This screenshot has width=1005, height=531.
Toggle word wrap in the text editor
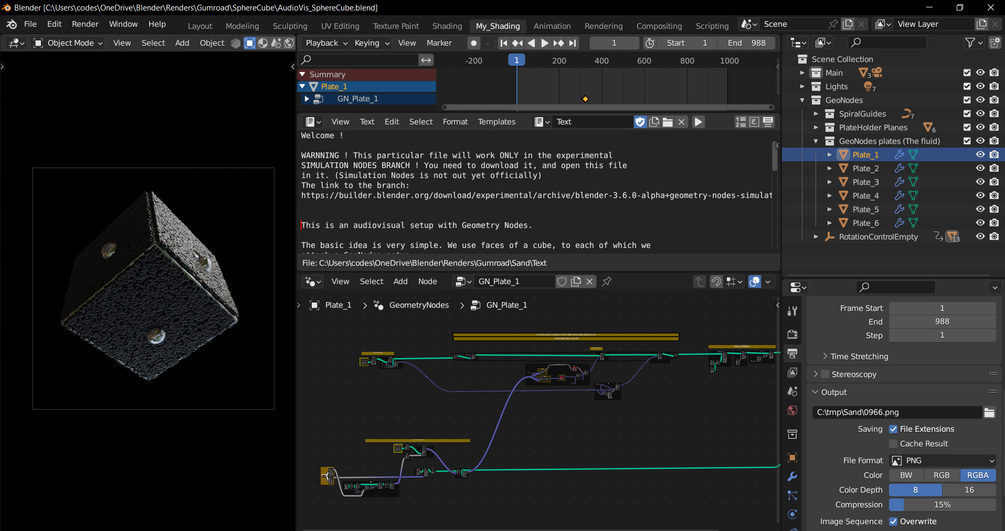(x=754, y=122)
